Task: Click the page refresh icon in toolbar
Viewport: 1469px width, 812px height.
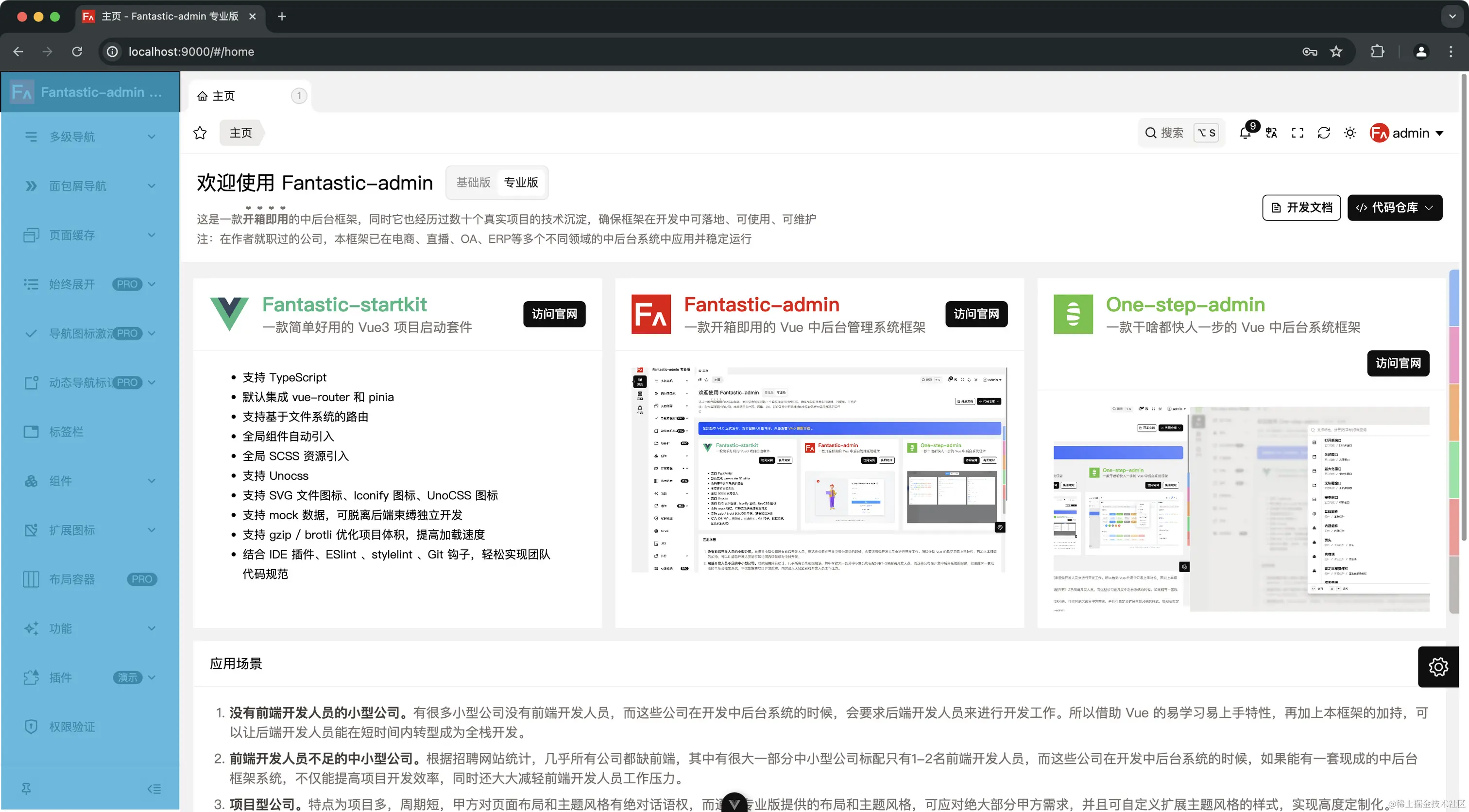Action: [x=1324, y=133]
